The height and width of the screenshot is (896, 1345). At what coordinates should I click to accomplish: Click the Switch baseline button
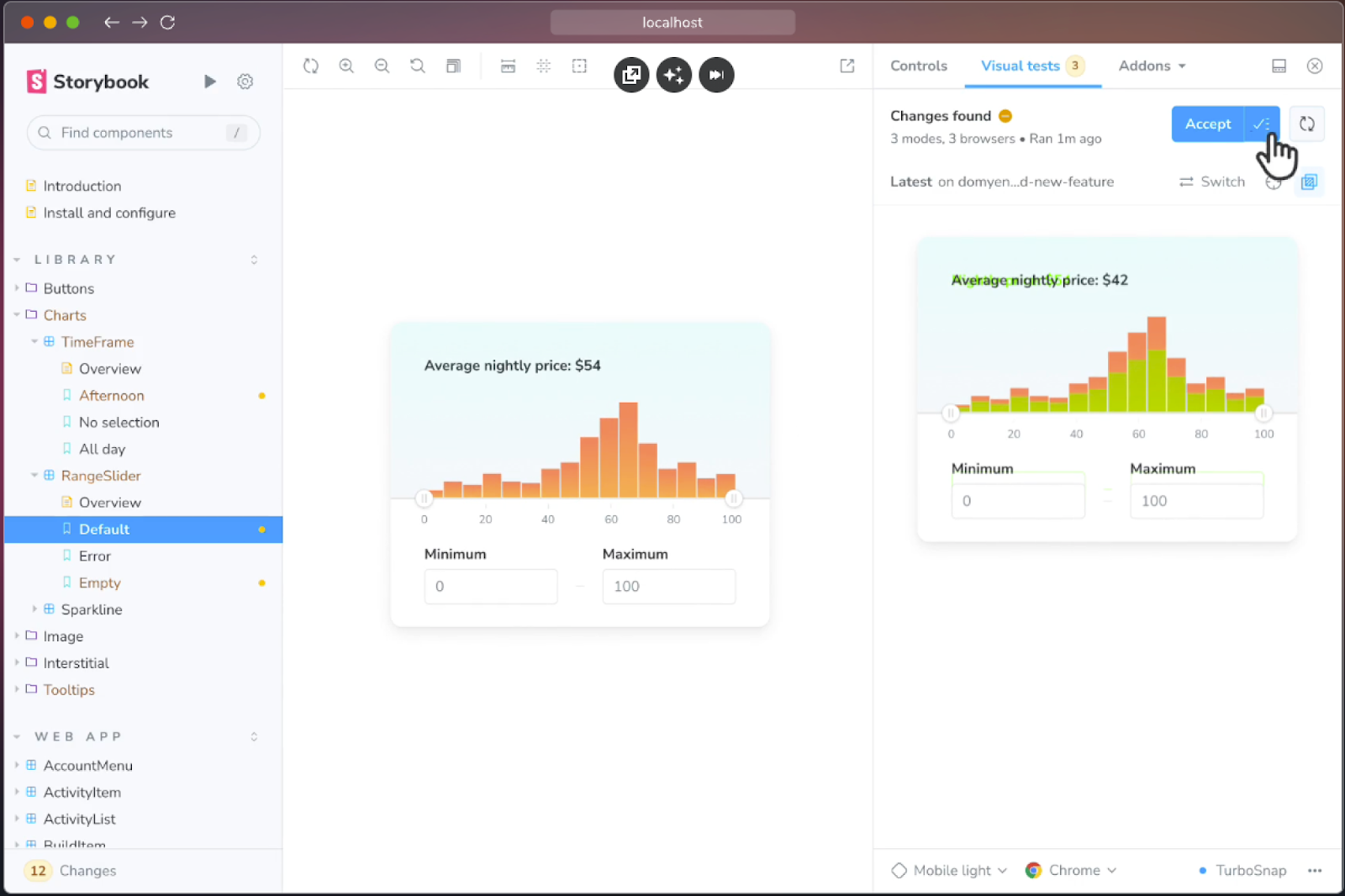[1211, 182]
